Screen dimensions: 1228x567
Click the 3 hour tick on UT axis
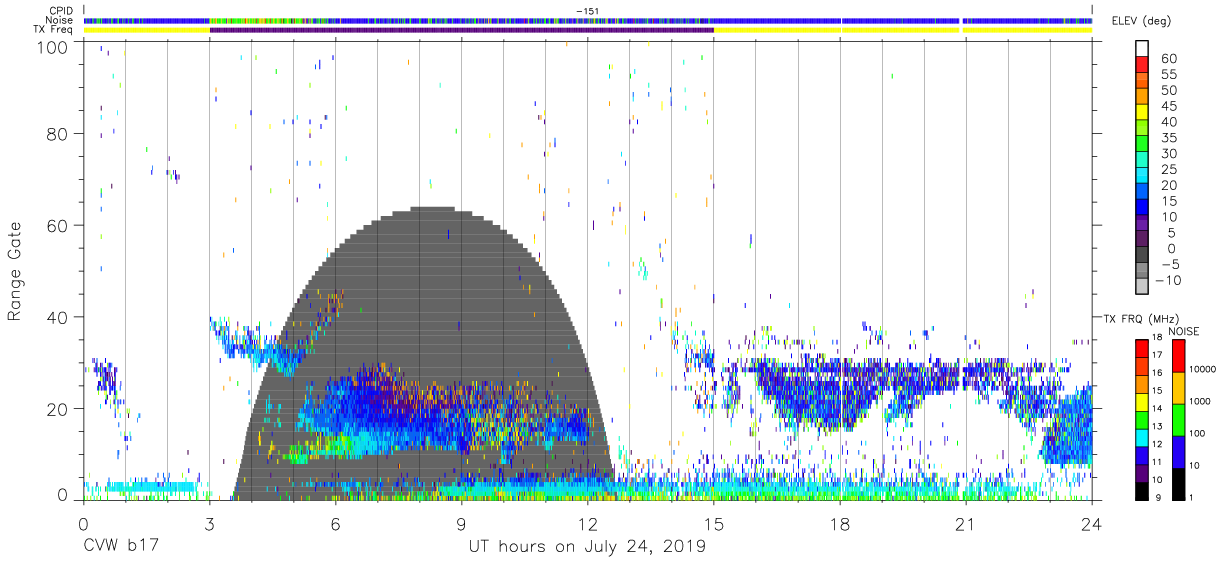coord(209,522)
